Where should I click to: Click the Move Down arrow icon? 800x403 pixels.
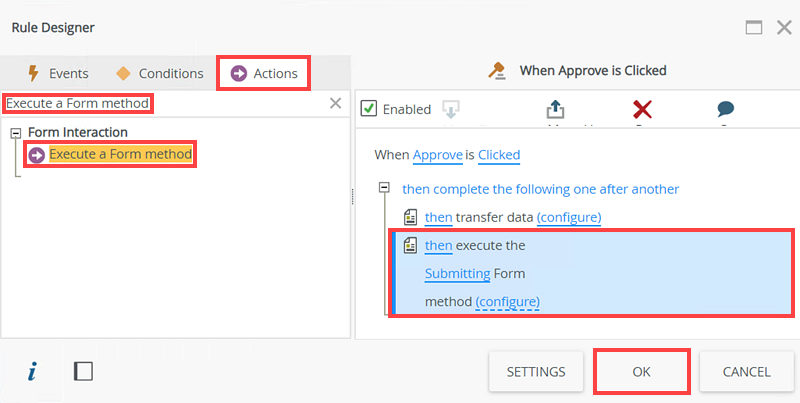click(450, 109)
